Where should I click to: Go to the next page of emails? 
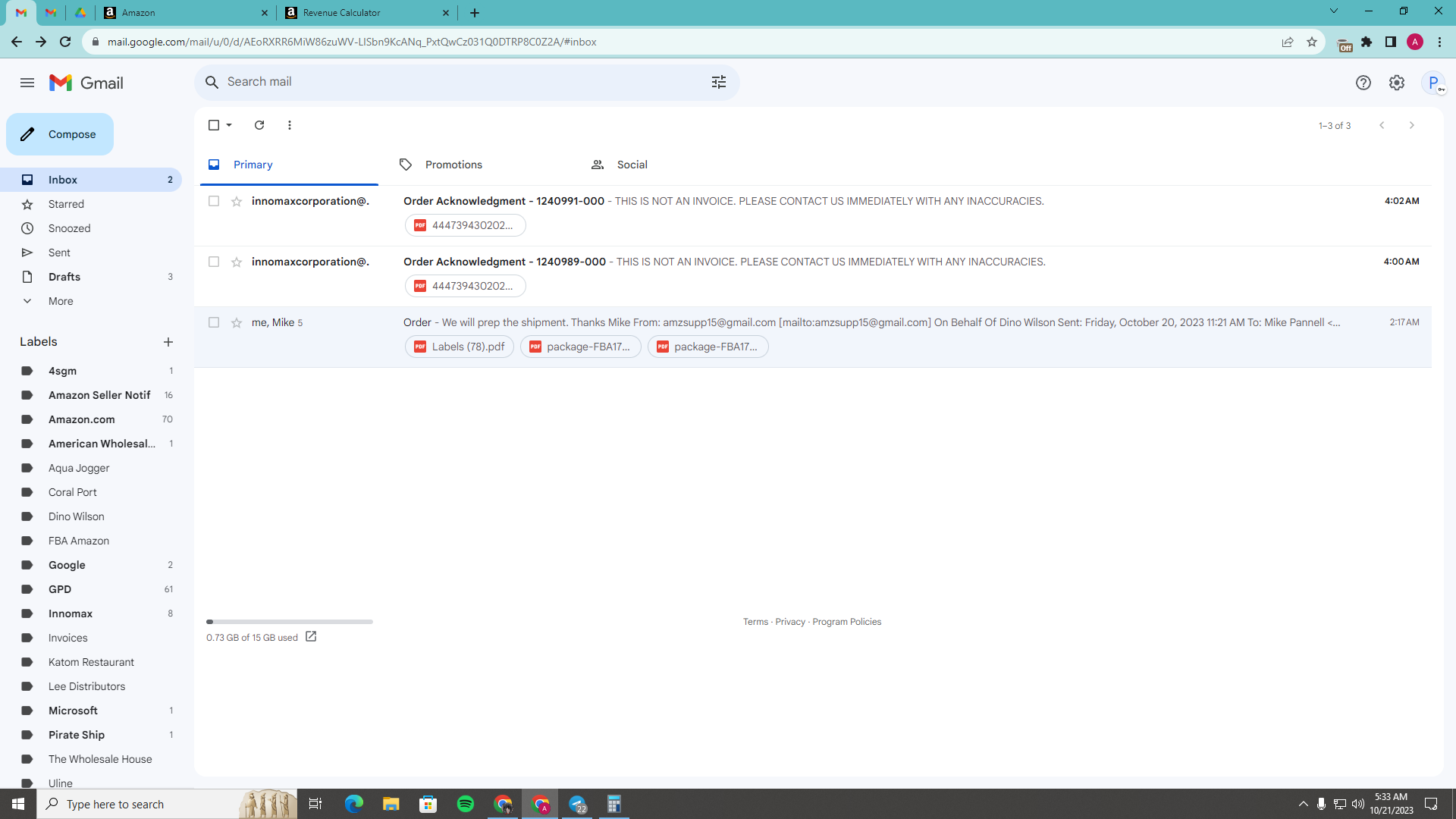(1412, 125)
